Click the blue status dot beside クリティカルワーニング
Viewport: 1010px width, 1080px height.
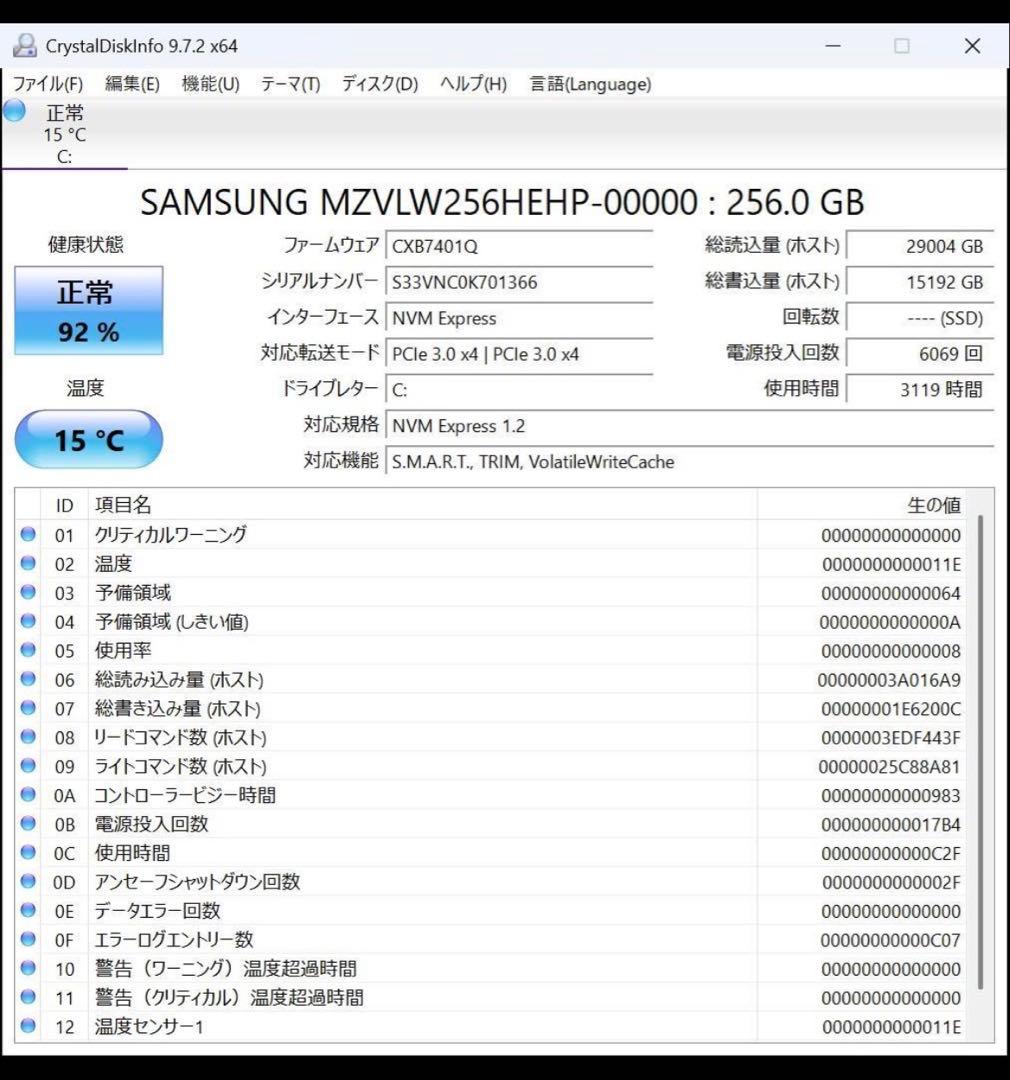(29, 535)
